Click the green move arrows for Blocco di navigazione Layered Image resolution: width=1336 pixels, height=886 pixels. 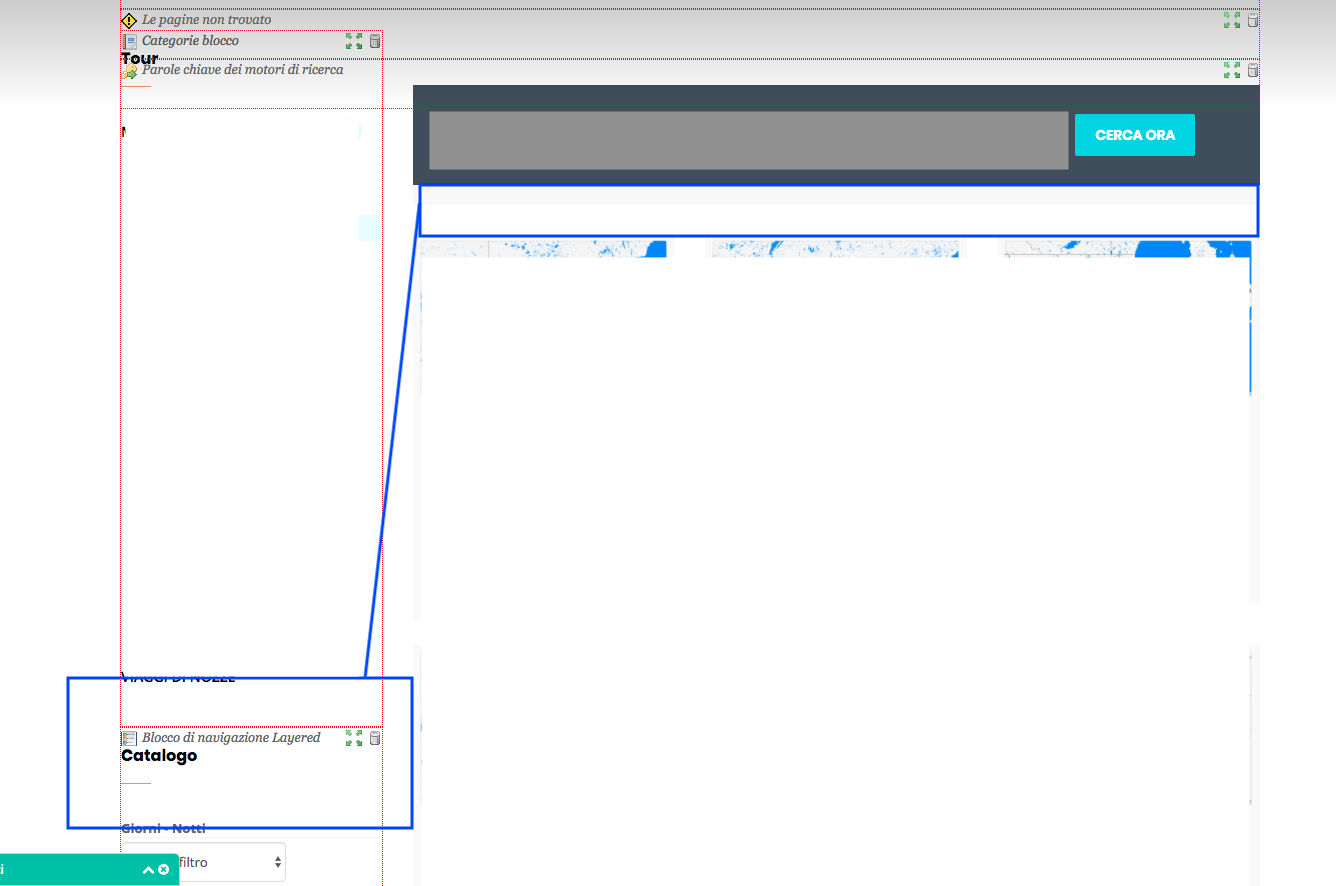[x=354, y=738]
